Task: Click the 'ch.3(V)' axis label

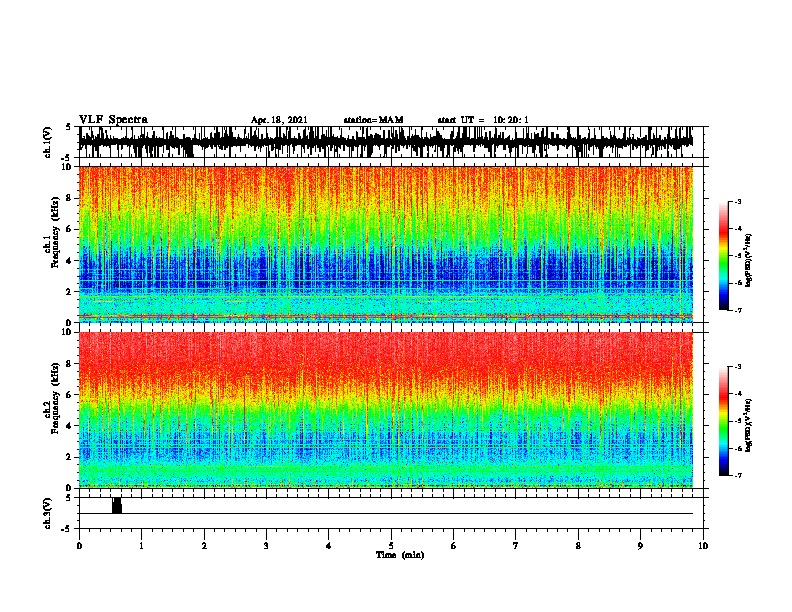Action: click(47, 513)
